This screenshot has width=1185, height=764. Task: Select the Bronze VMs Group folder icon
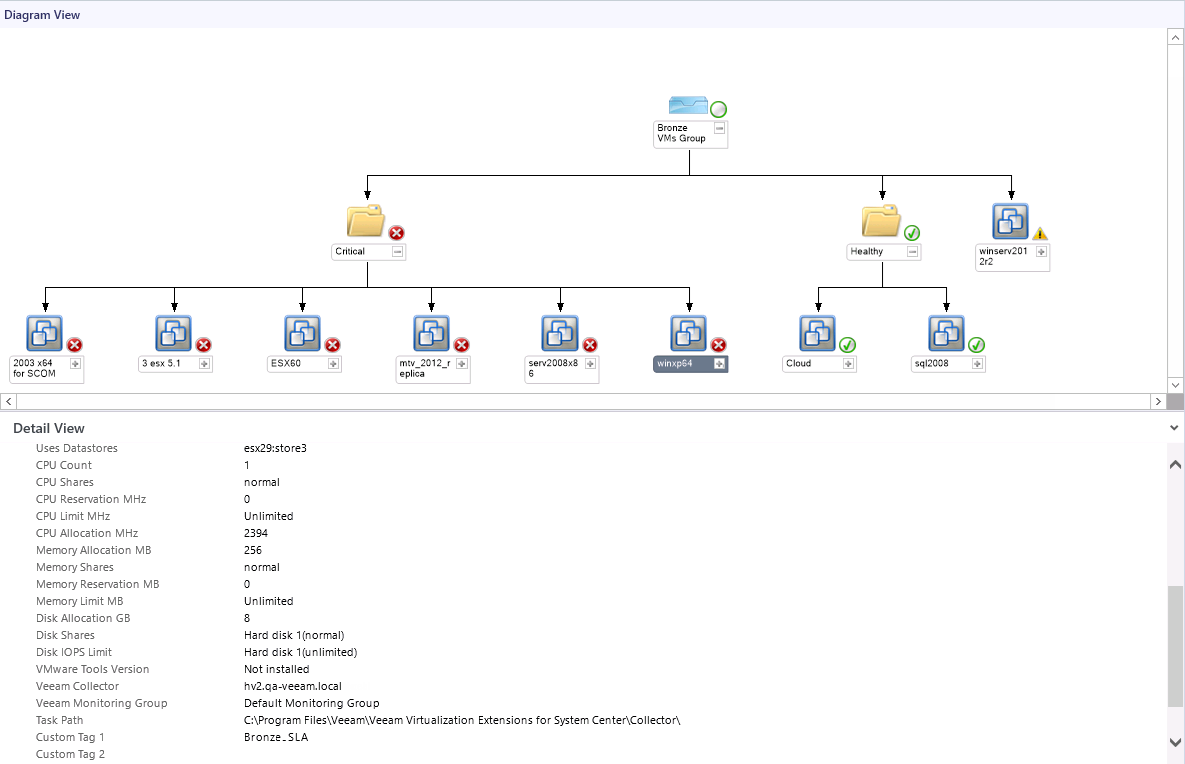[688, 105]
